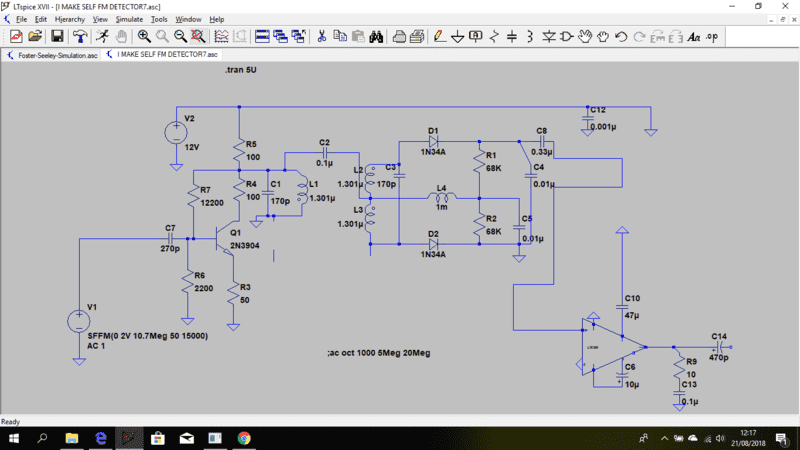Select the inductor component tool

[530, 37]
